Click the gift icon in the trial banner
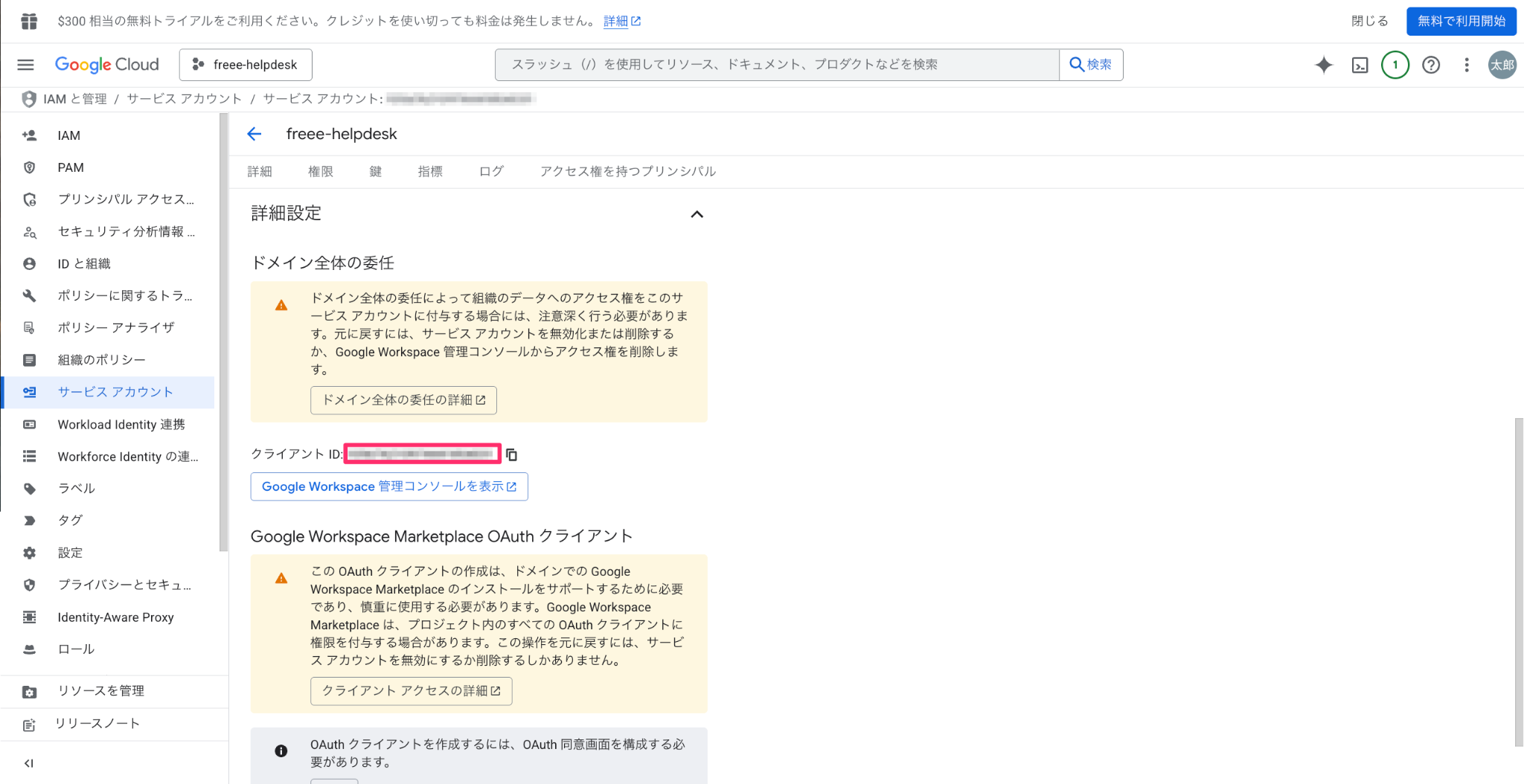 click(29, 21)
